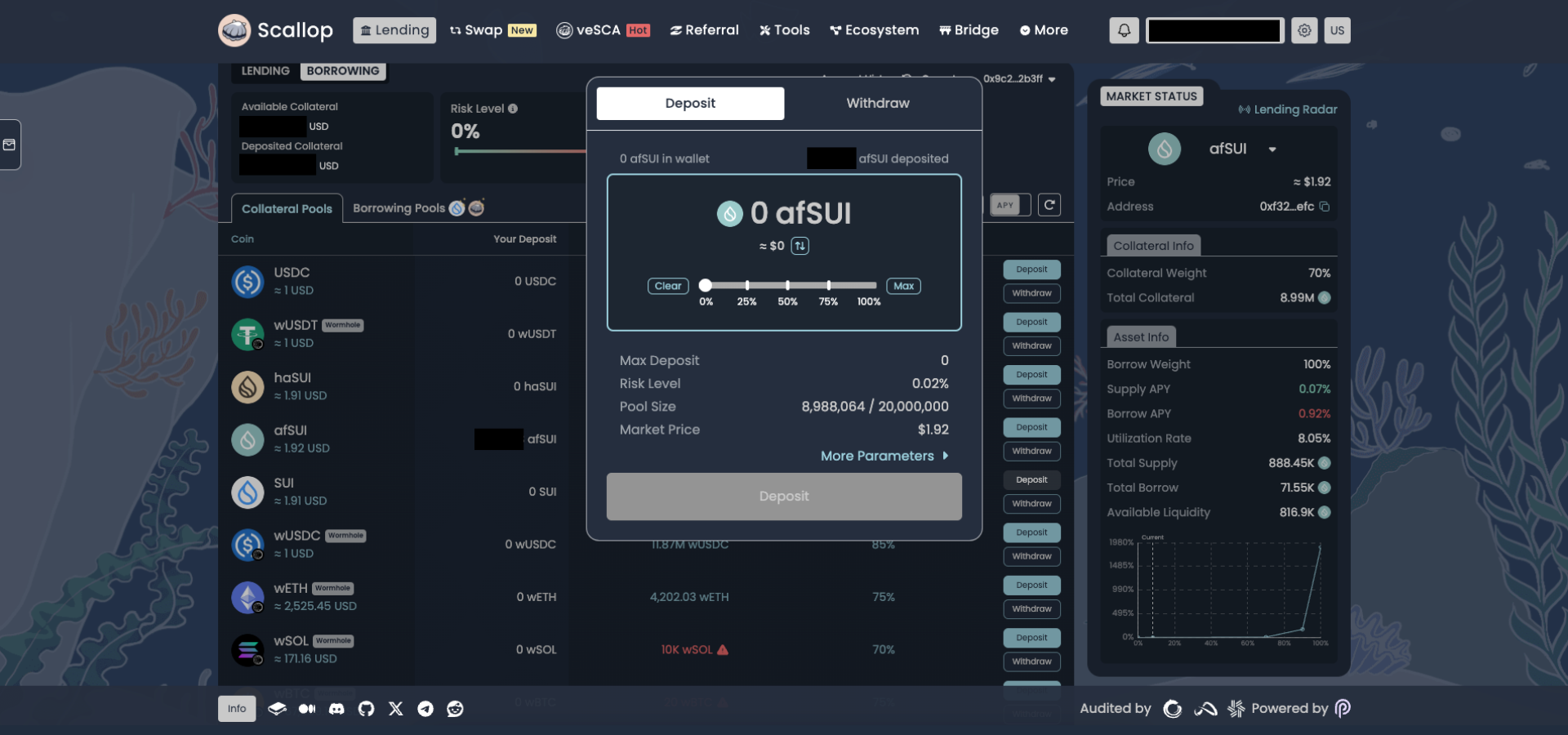This screenshot has height=735, width=1568.
Task: Open the Telegram icon in footer
Action: [425, 709]
